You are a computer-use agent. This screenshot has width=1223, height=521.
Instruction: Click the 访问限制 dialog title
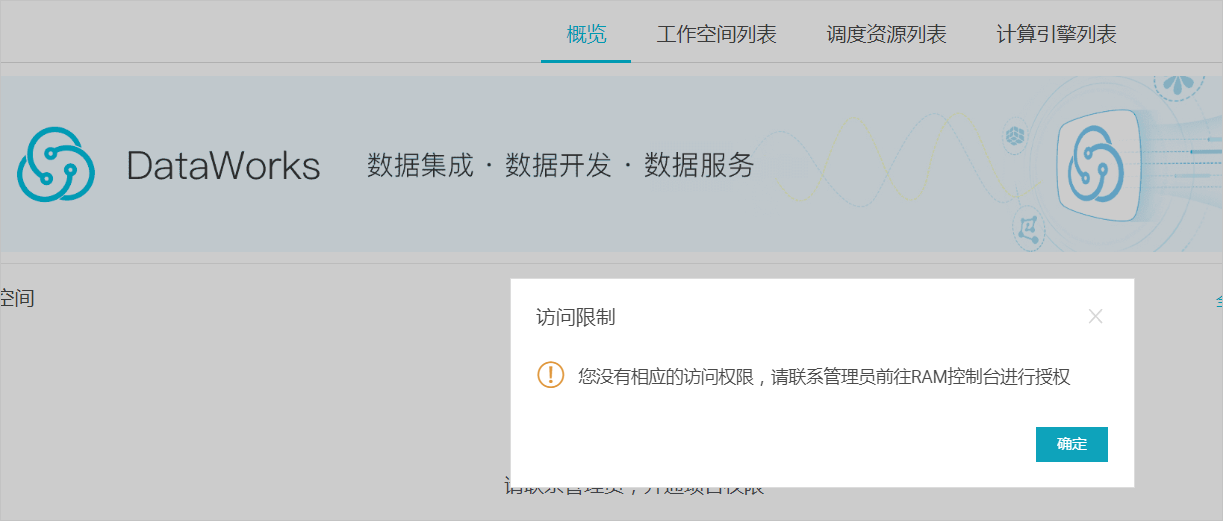tap(576, 318)
